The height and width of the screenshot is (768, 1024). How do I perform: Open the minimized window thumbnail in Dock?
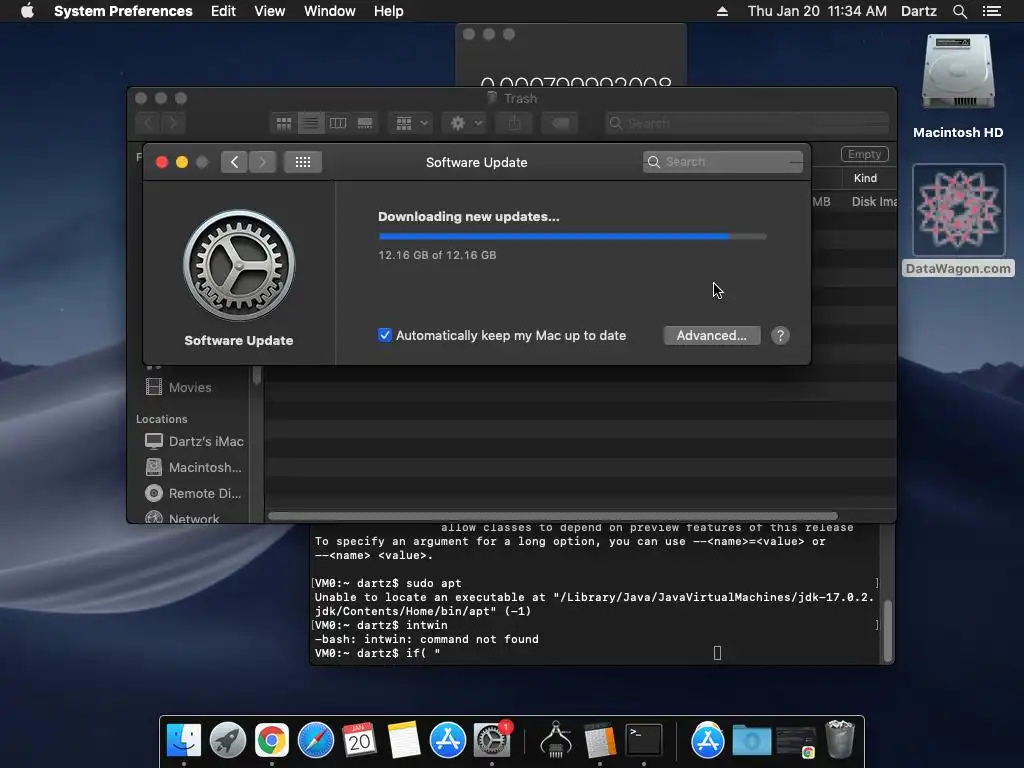click(795, 741)
